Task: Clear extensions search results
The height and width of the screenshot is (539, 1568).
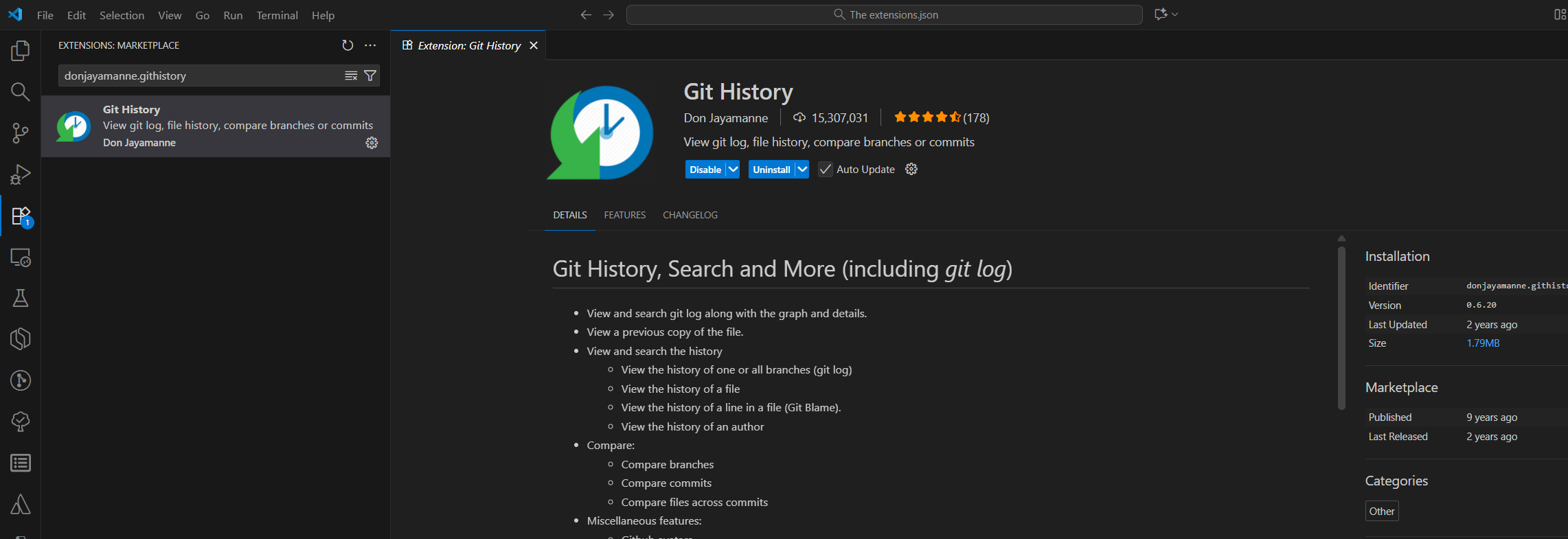Action: [351, 76]
